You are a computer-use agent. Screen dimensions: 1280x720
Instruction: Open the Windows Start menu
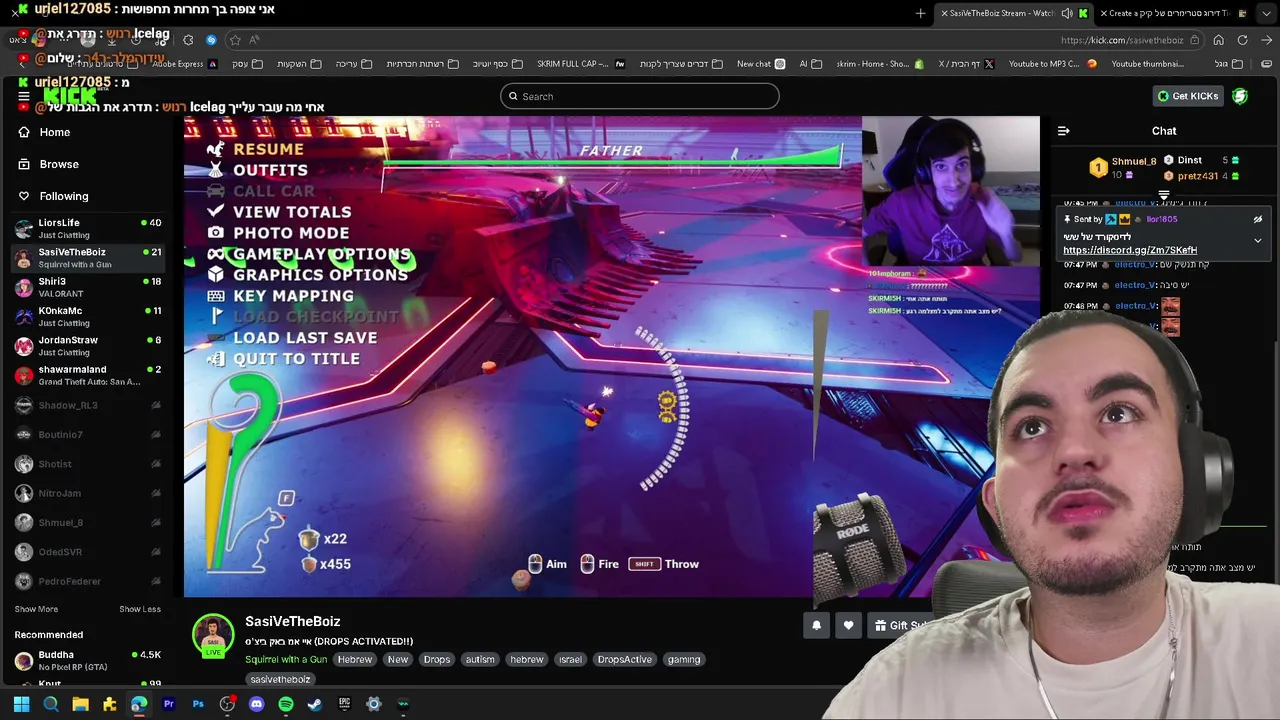[21, 704]
